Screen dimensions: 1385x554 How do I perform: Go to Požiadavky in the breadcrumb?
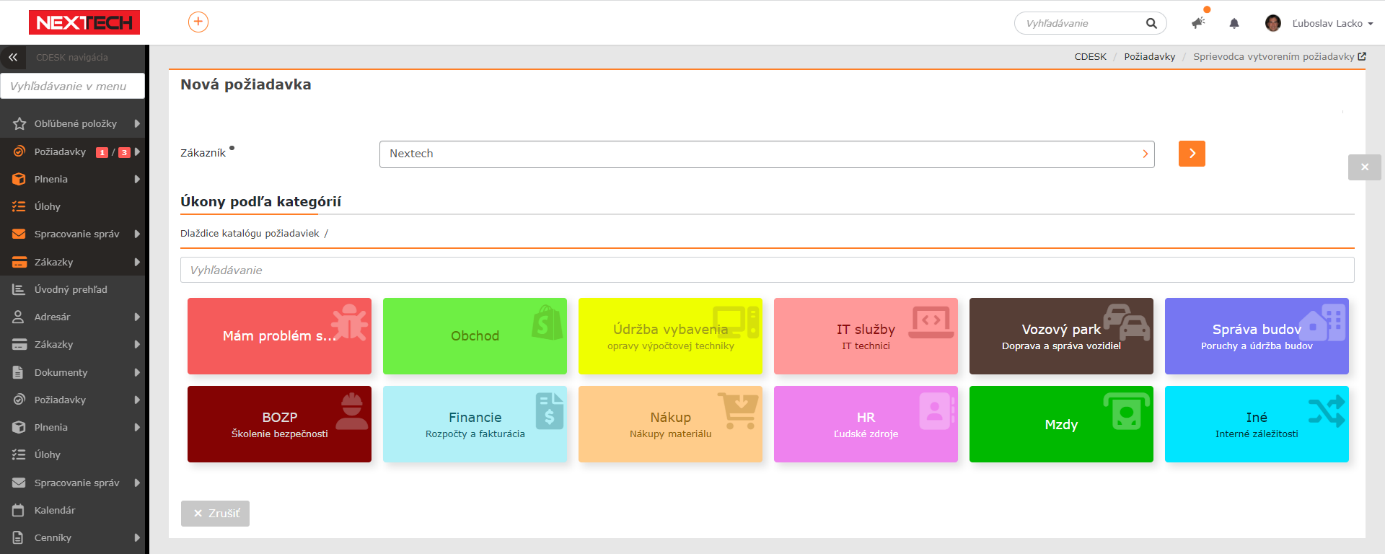pyautogui.click(x=1149, y=57)
